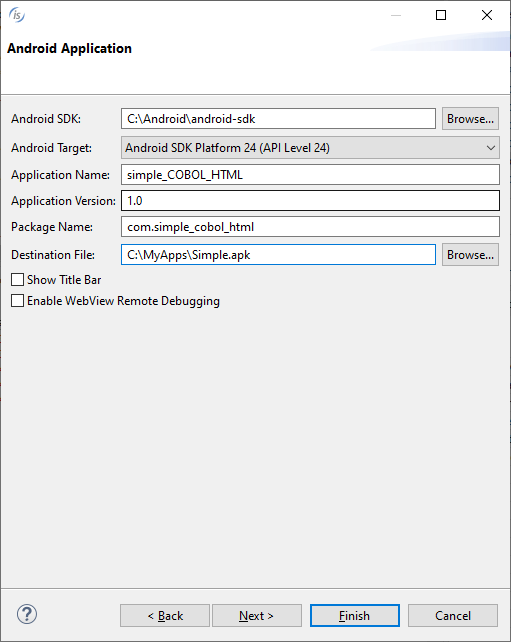Open help via the question mark icon
This screenshot has width=511, height=642.
tap(27, 614)
